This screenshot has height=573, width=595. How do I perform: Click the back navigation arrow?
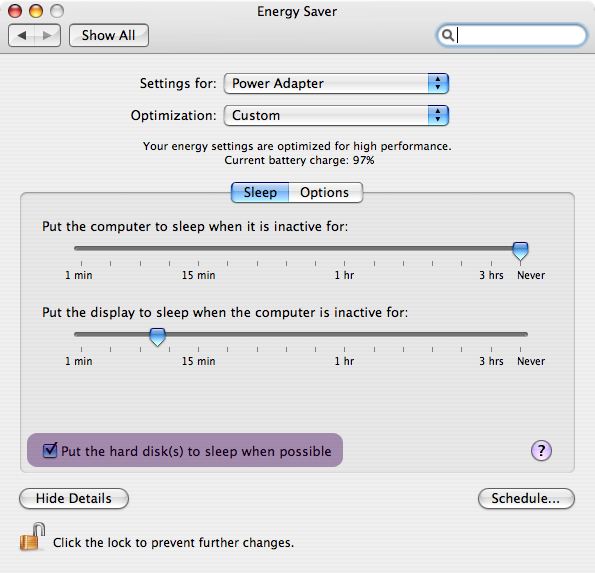coord(22,36)
